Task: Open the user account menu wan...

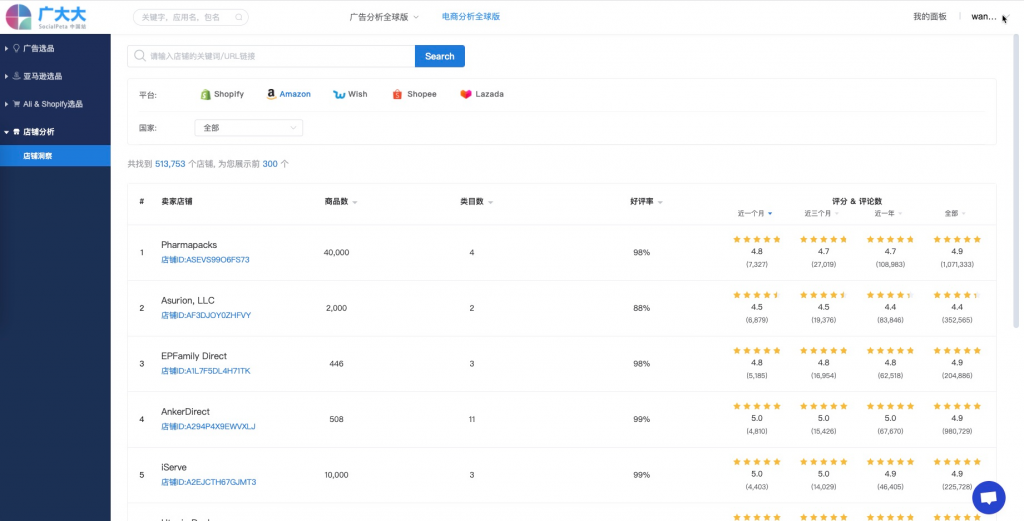Action: [990, 17]
